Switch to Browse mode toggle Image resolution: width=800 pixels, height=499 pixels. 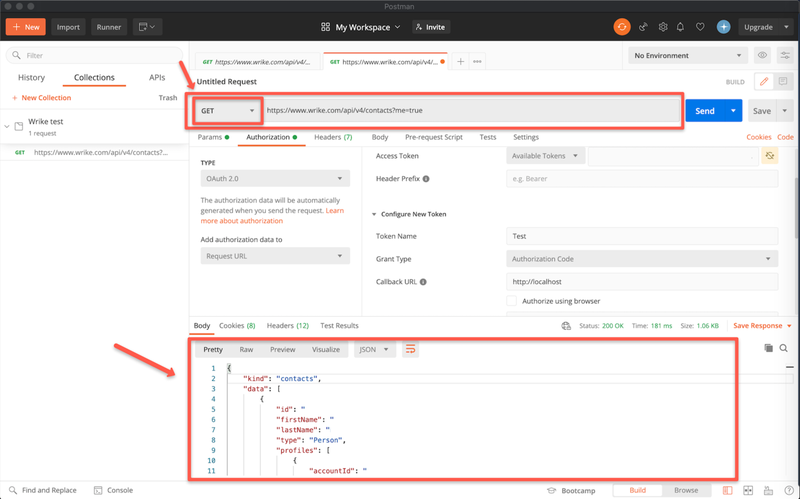click(x=686, y=490)
